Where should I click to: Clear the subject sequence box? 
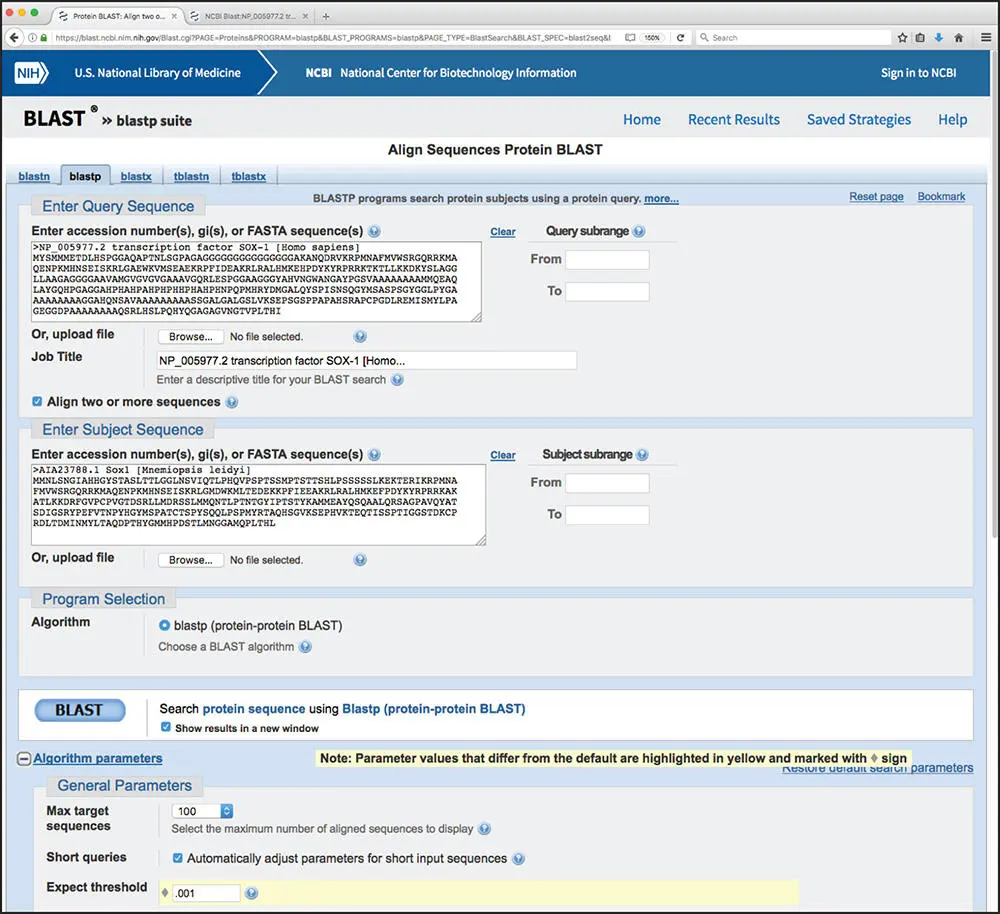pyautogui.click(x=503, y=455)
